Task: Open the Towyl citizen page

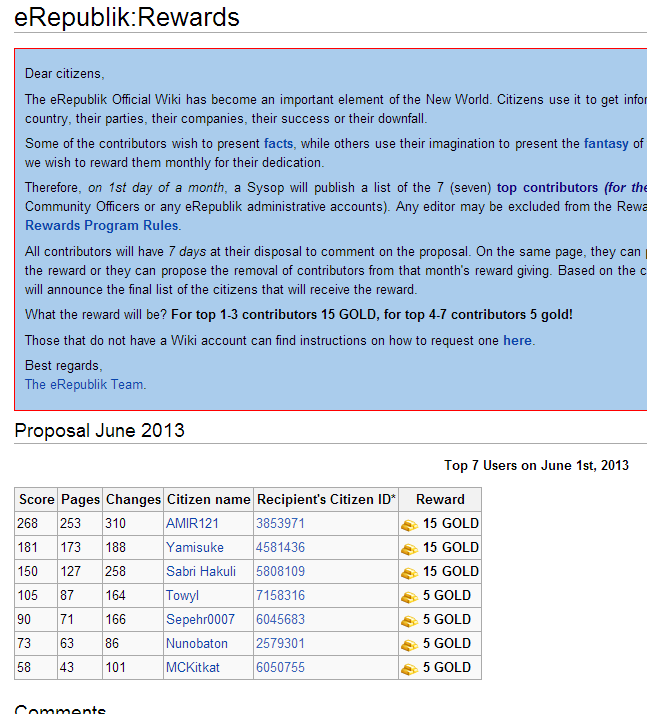Action: pyautogui.click(x=182, y=596)
